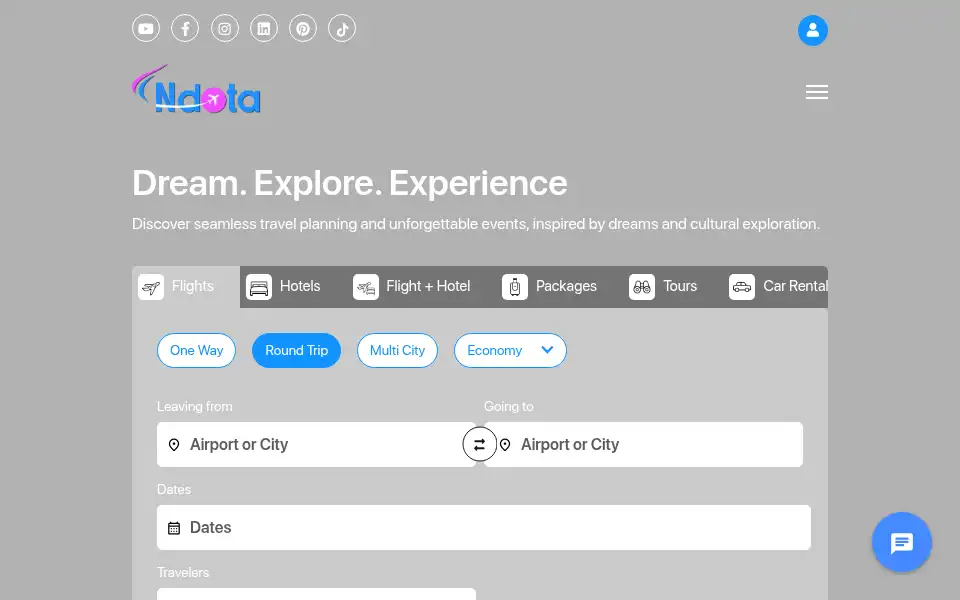This screenshot has width=960, height=600.
Task: Click the location pin in Leaving from
Action: pos(174,444)
